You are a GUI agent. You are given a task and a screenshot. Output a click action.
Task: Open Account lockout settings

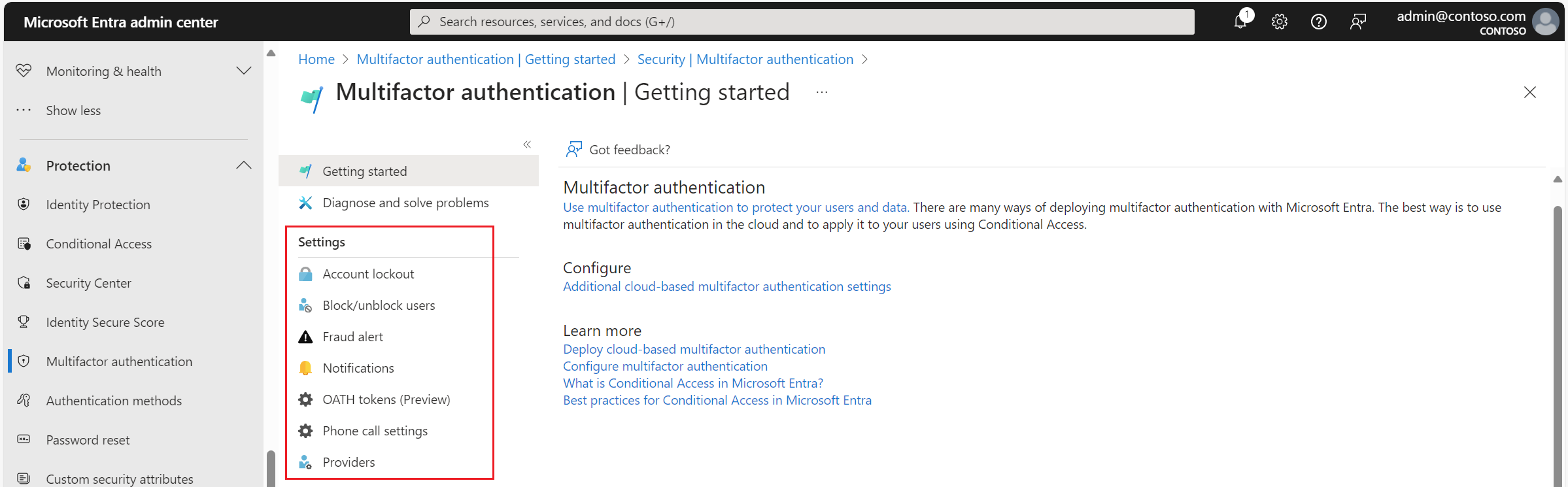point(368,274)
